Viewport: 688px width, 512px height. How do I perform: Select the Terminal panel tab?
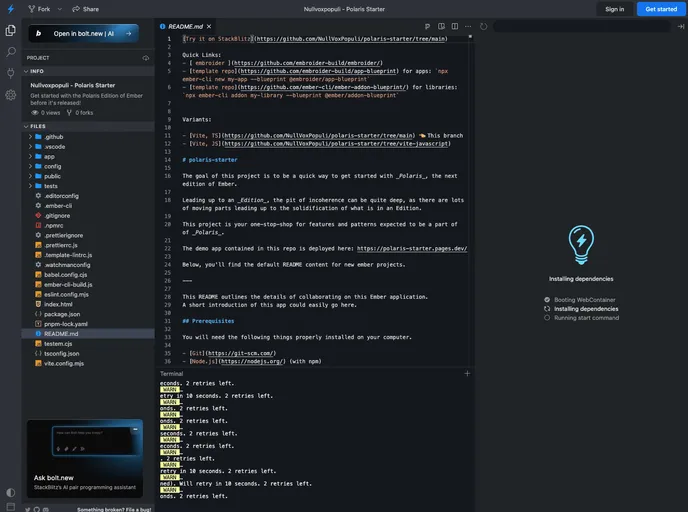click(x=172, y=373)
